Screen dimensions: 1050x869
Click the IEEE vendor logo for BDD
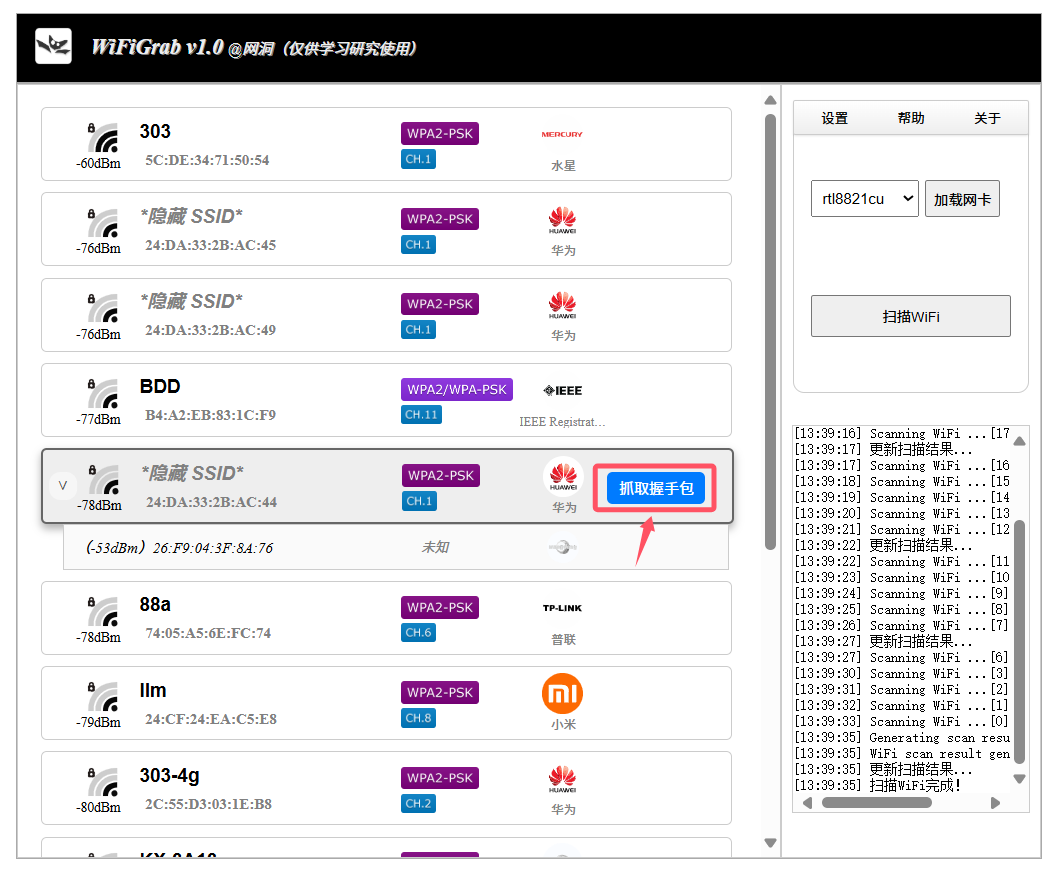coord(562,390)
